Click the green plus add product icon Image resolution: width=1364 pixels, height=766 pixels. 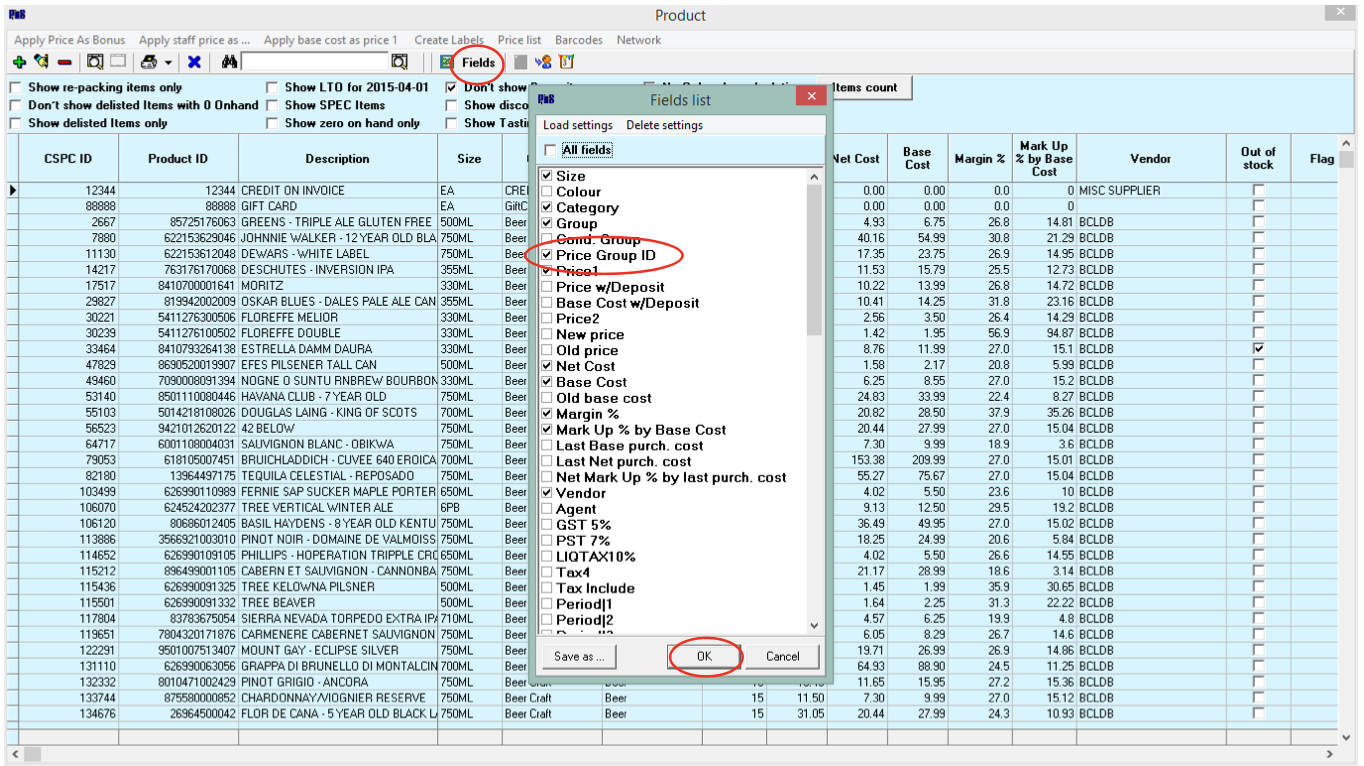click(19, 62)
